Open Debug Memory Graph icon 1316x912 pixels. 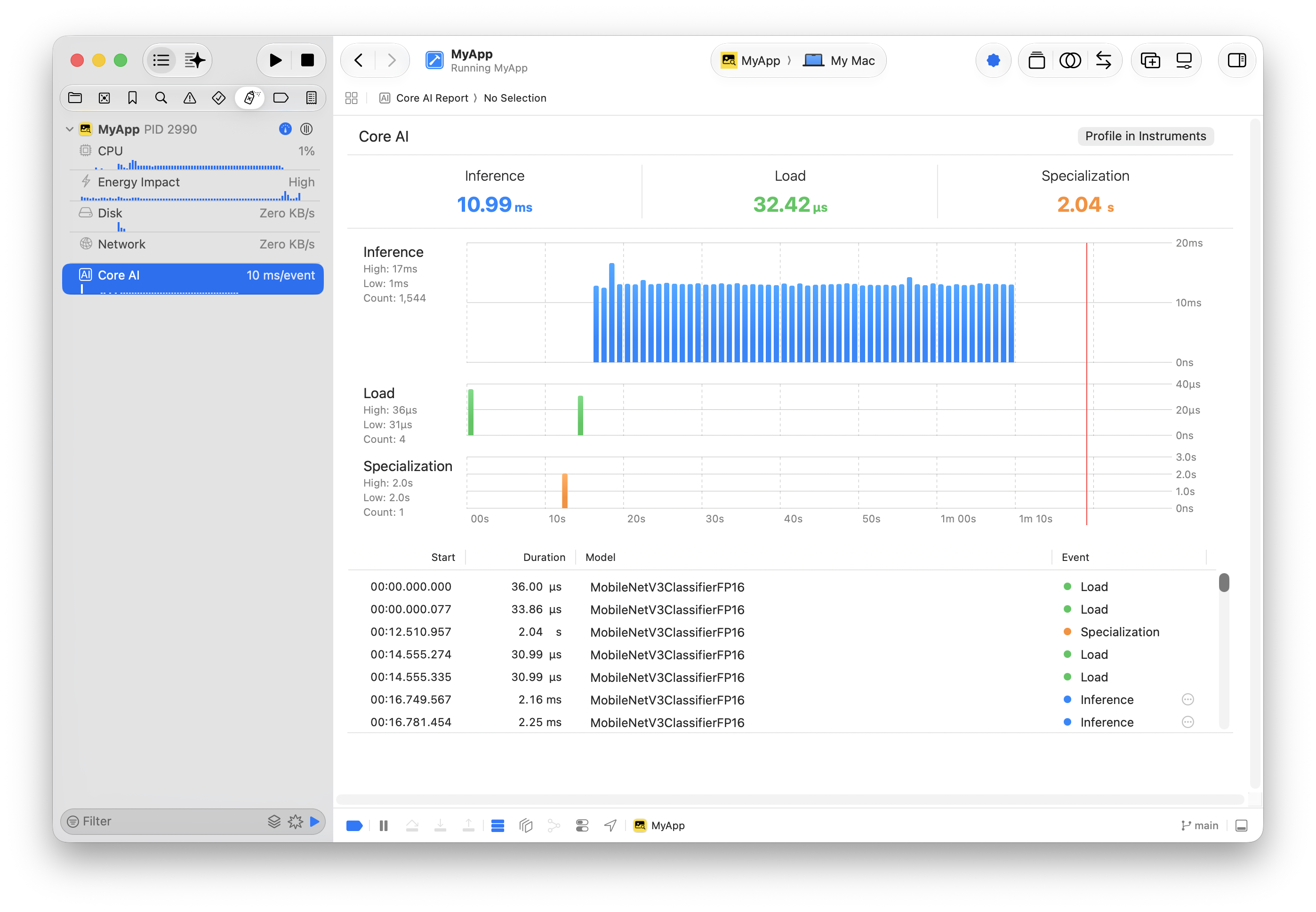pyautogui.click(x=554, y=826)
